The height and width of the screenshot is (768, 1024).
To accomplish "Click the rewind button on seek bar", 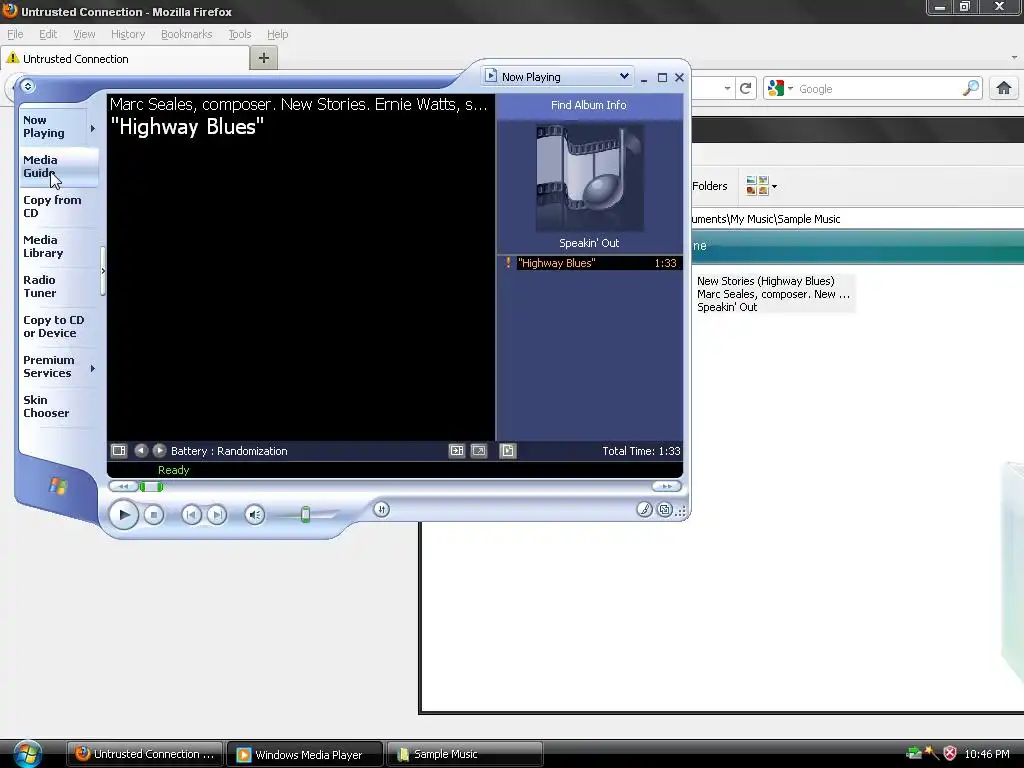I will point(123,486).
